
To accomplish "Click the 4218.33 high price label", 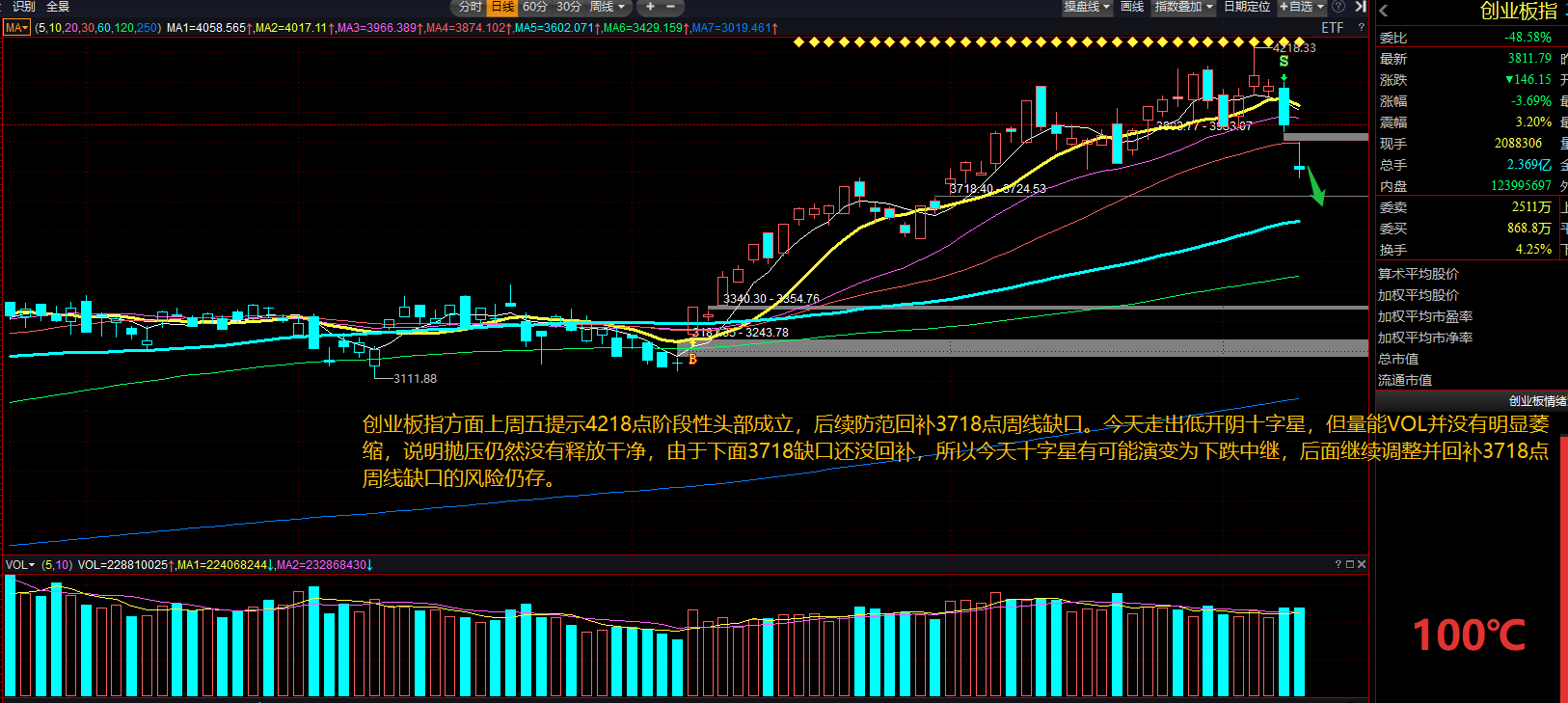I will pos(1294,47).
